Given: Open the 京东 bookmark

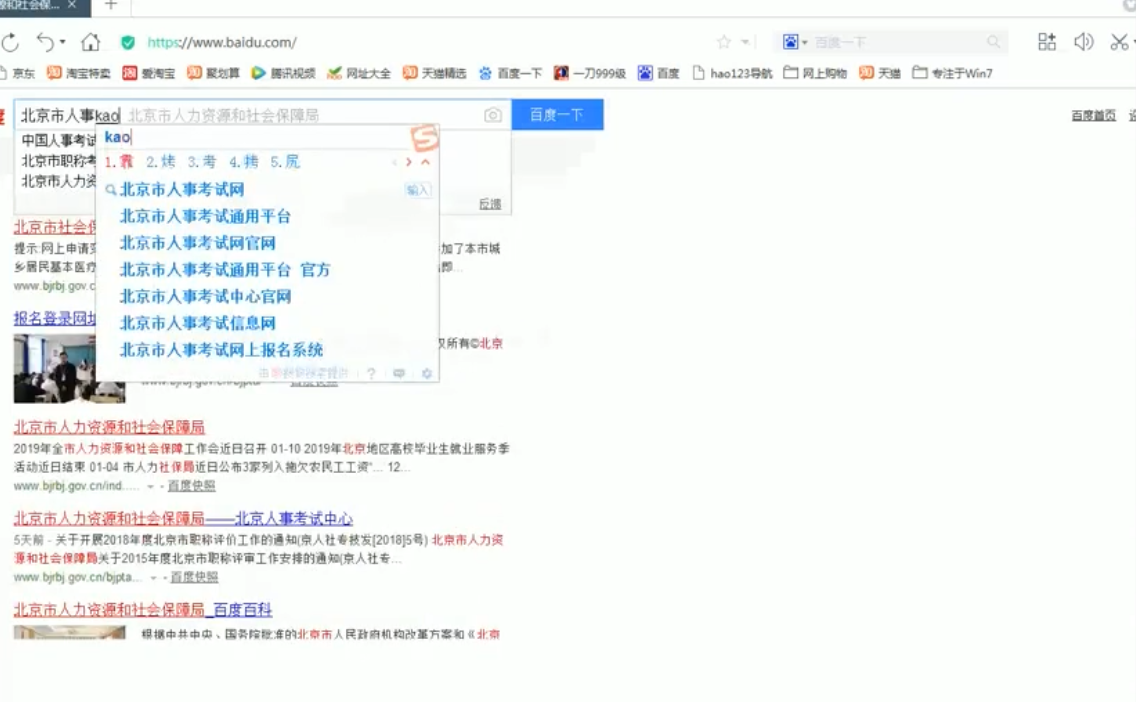Looking at the screenshot, I should click(x=17, y=73).
